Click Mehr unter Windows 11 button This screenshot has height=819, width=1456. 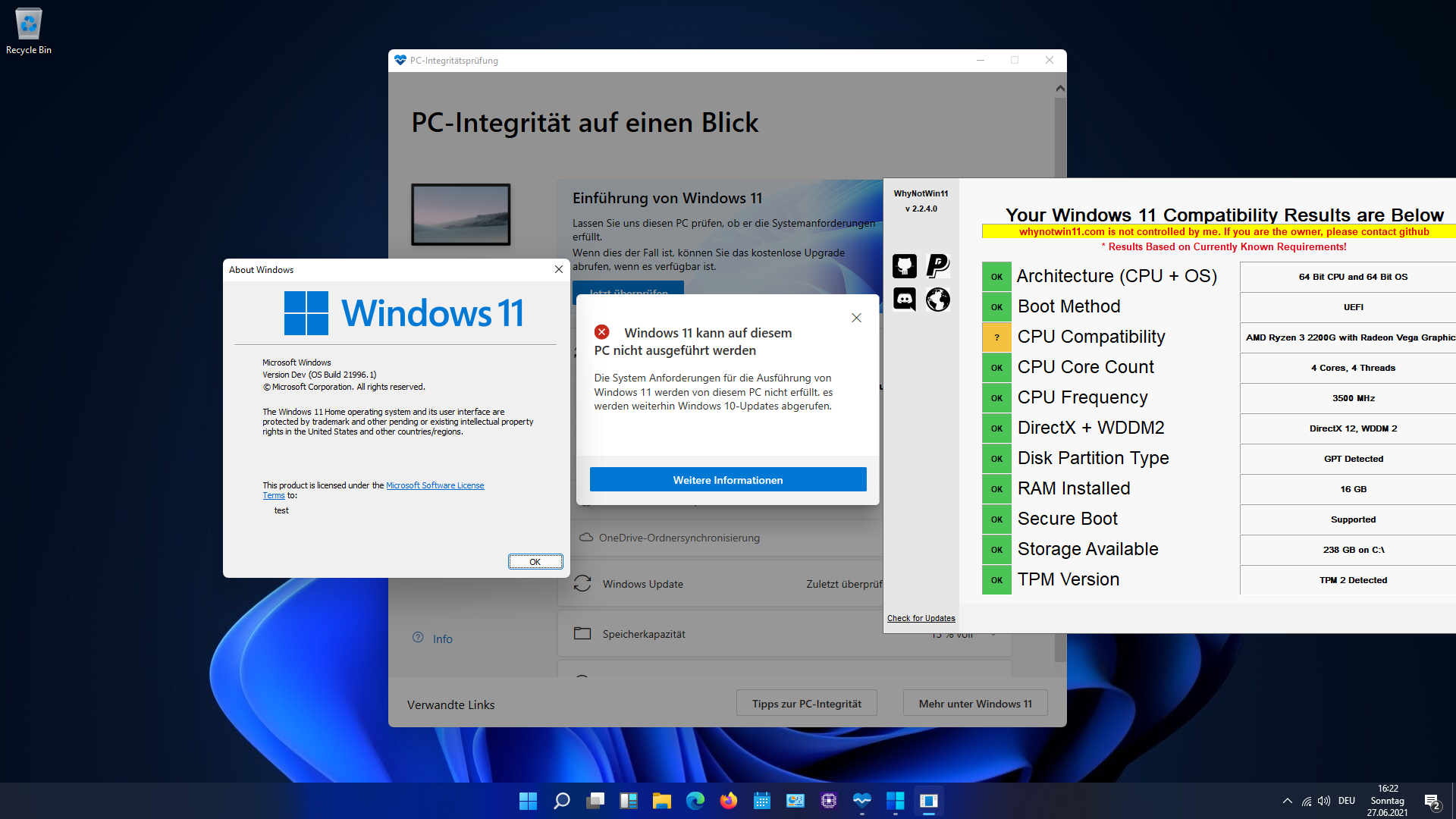pos(974,704)
